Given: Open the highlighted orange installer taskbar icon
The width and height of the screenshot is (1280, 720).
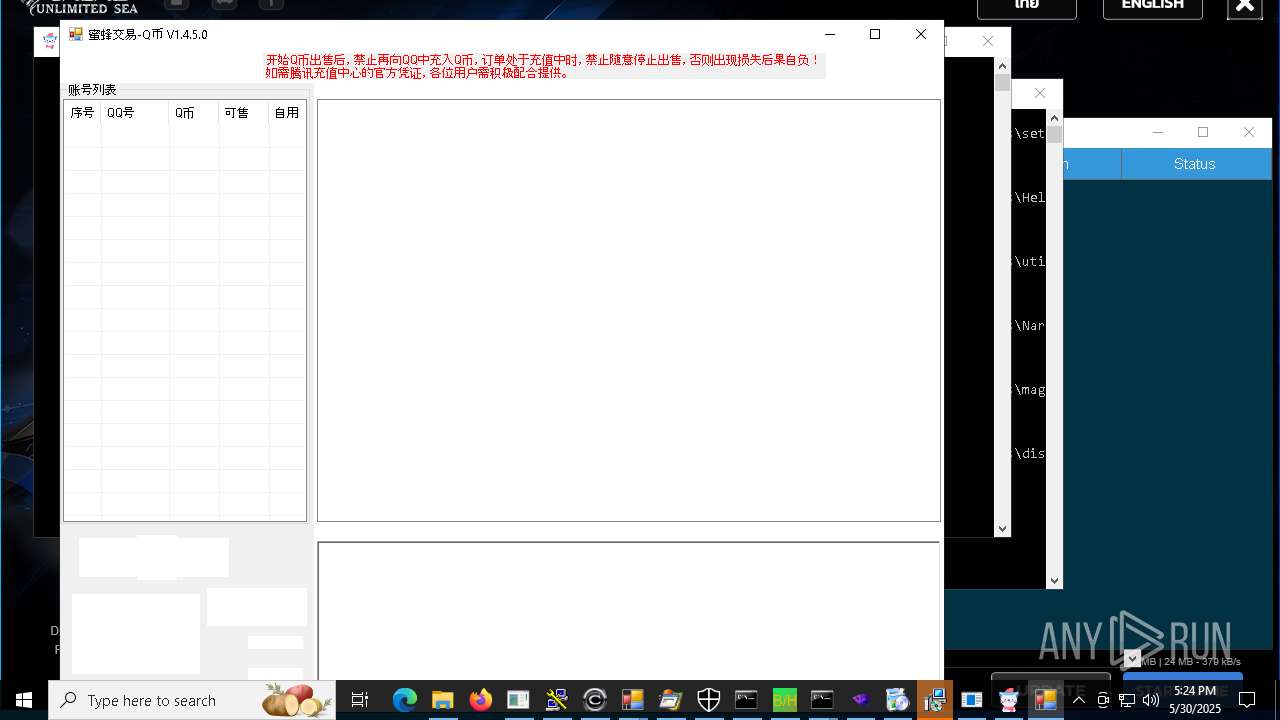Looking at the screenshot, I should tap(935, 700).
